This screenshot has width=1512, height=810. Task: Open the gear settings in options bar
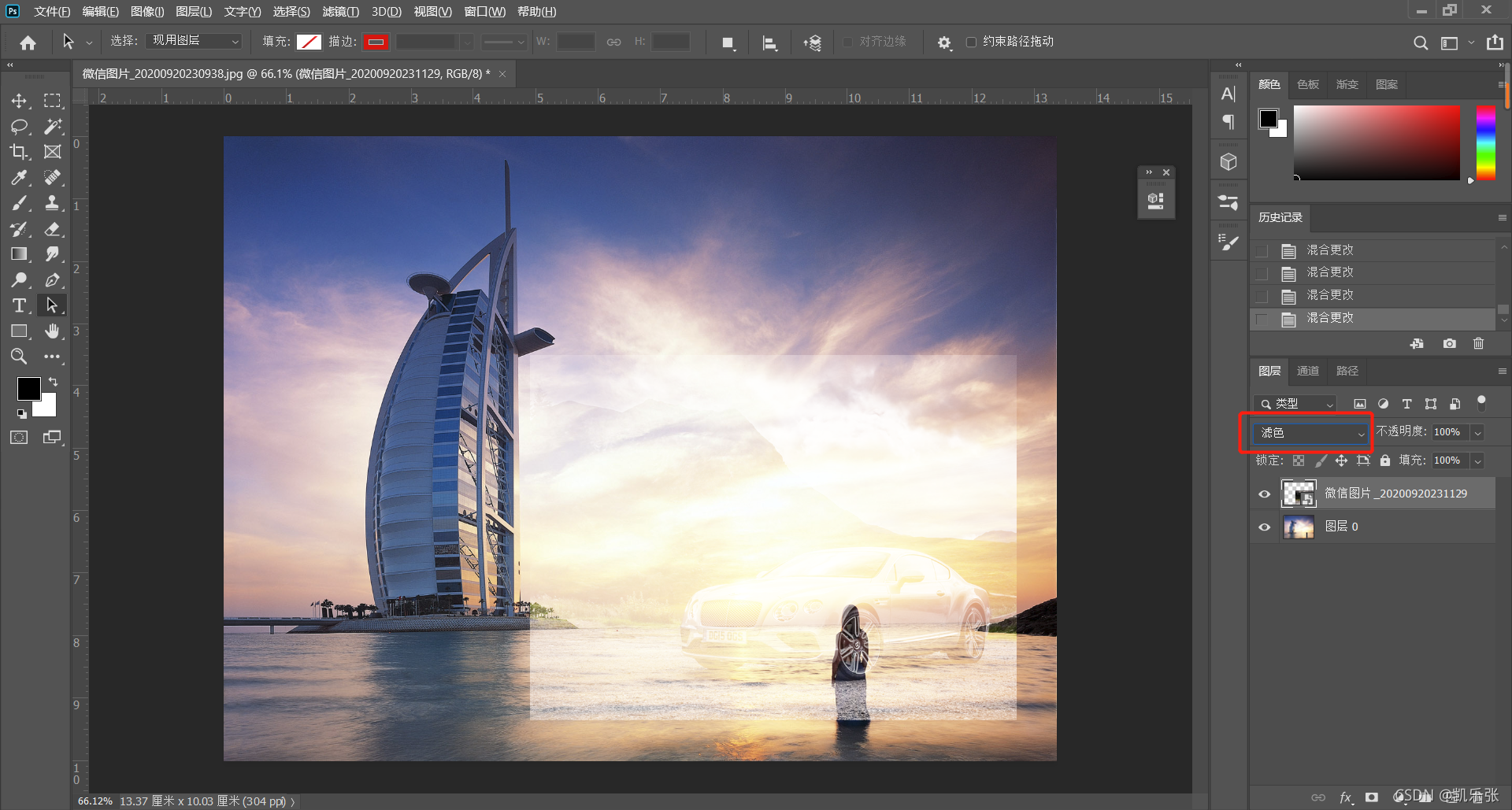[944, 43]
